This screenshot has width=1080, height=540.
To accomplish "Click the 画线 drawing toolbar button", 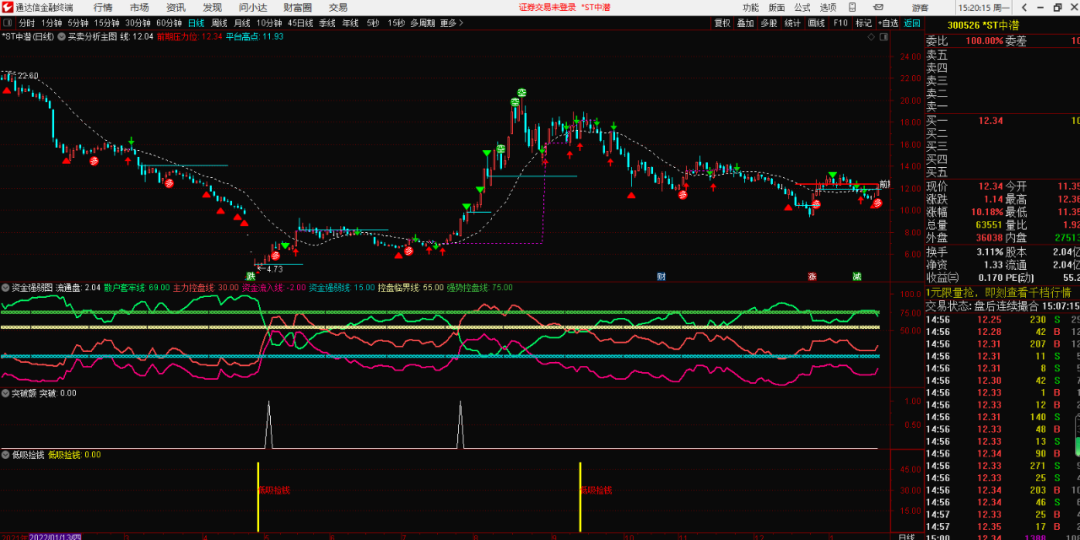I will coord(816,23).
